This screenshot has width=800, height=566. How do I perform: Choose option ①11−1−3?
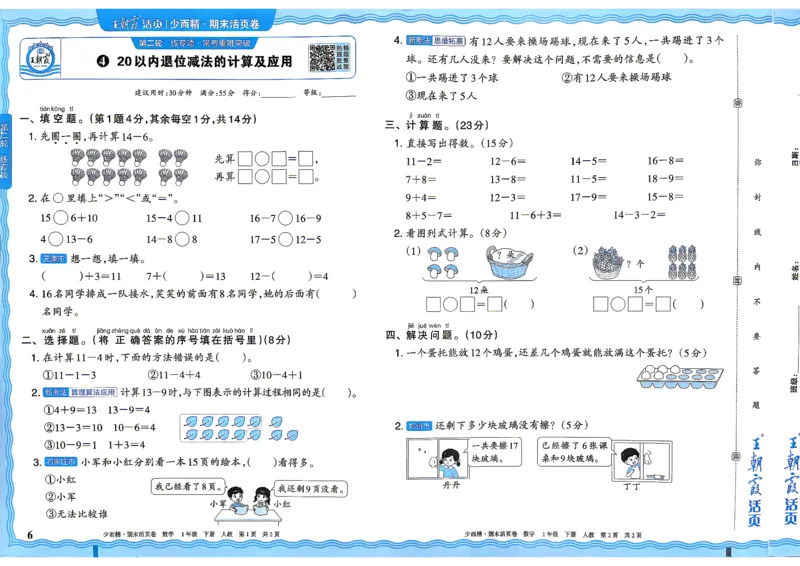click(x=70, y=375)
